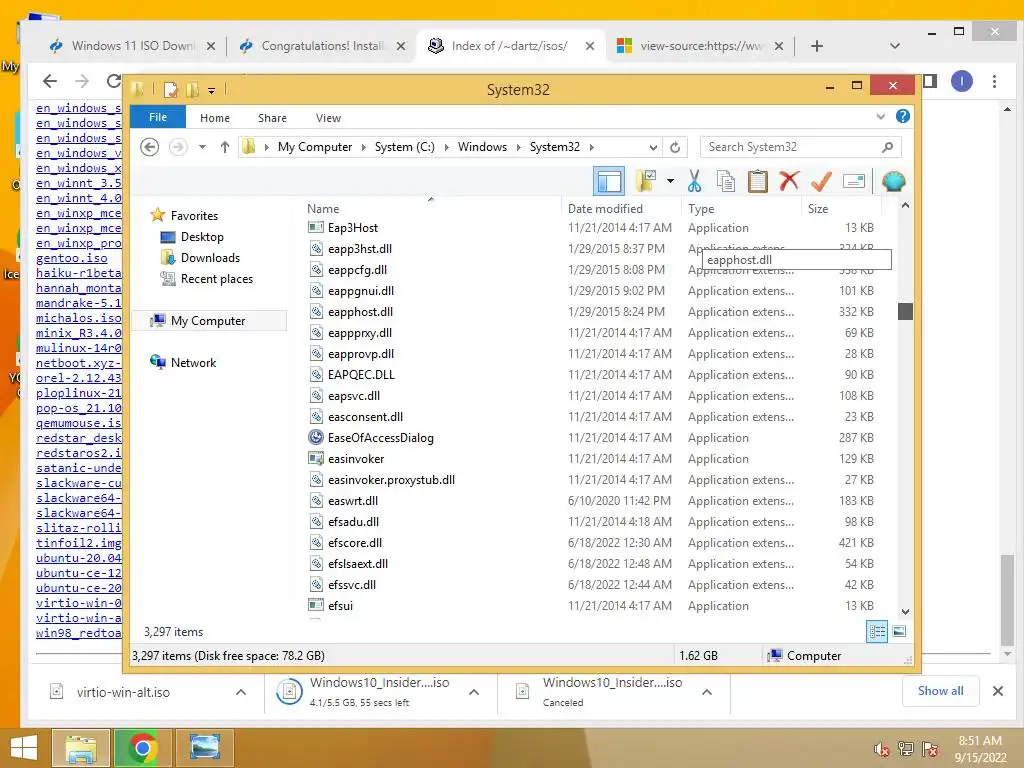
Task: Open virtio-win-alt.iso download options chevron
Action: [x=241, y=692]
